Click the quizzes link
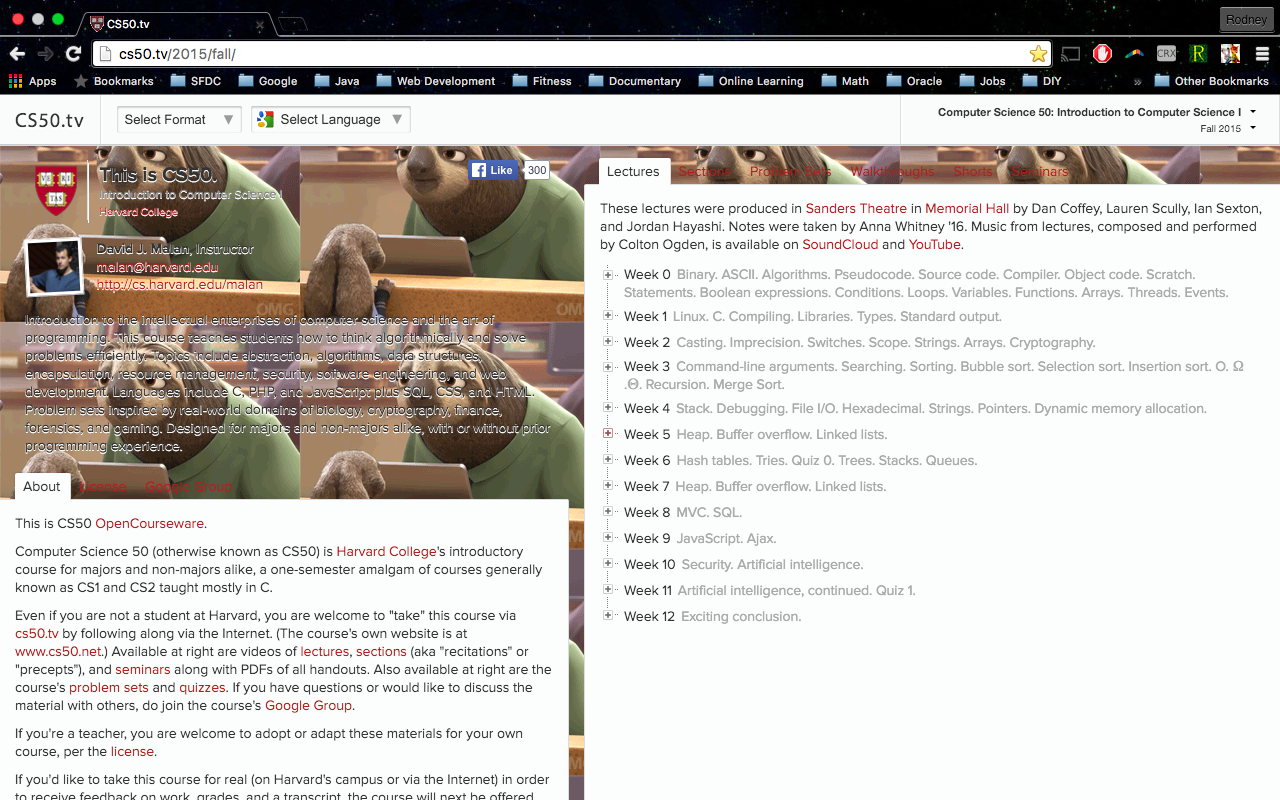Screen dimensions: 1280x800 point(202,687)
